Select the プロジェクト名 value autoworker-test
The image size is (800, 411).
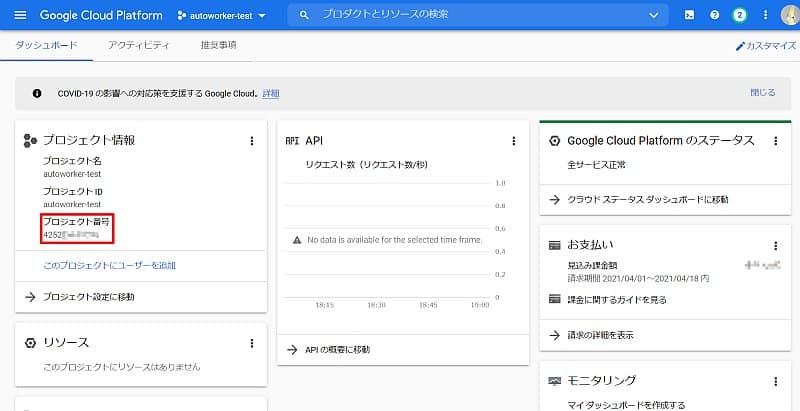pos(72,174)
